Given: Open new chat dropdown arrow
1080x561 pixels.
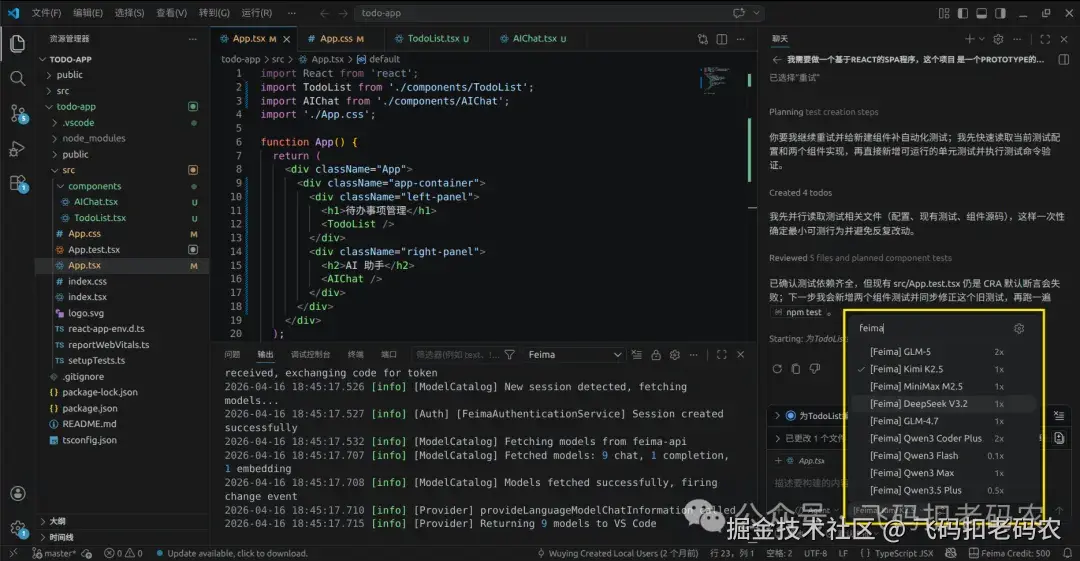Looking at the screenshot, I should pos(981,39).
